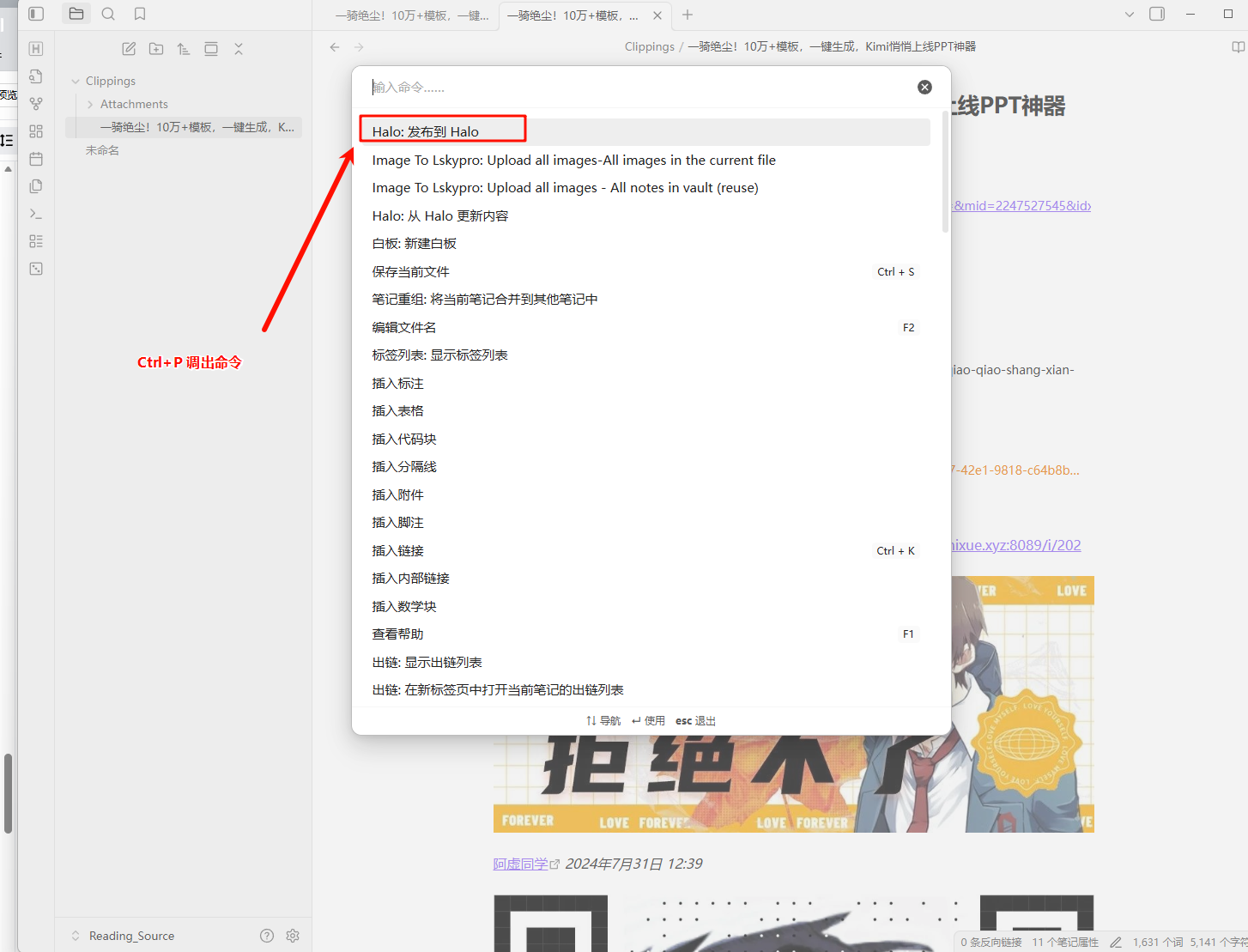This screenshot has width=1248, height=952.
Task: Open the 阿虚同学 link
Action: [521, 864]
